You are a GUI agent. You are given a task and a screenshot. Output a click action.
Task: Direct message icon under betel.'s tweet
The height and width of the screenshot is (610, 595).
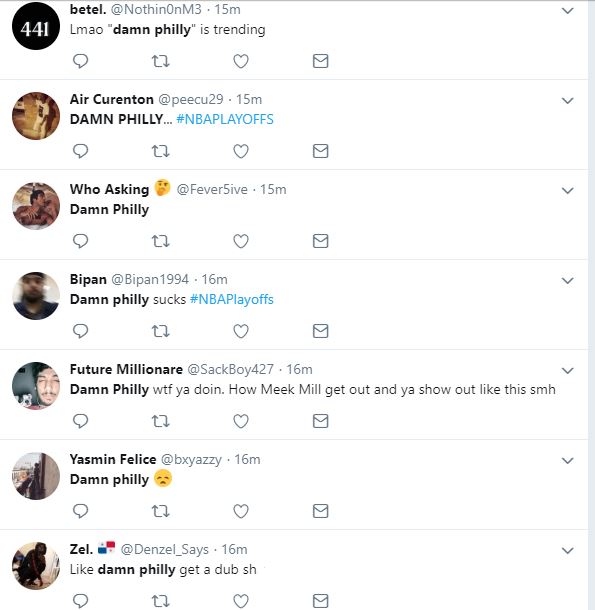321,61
